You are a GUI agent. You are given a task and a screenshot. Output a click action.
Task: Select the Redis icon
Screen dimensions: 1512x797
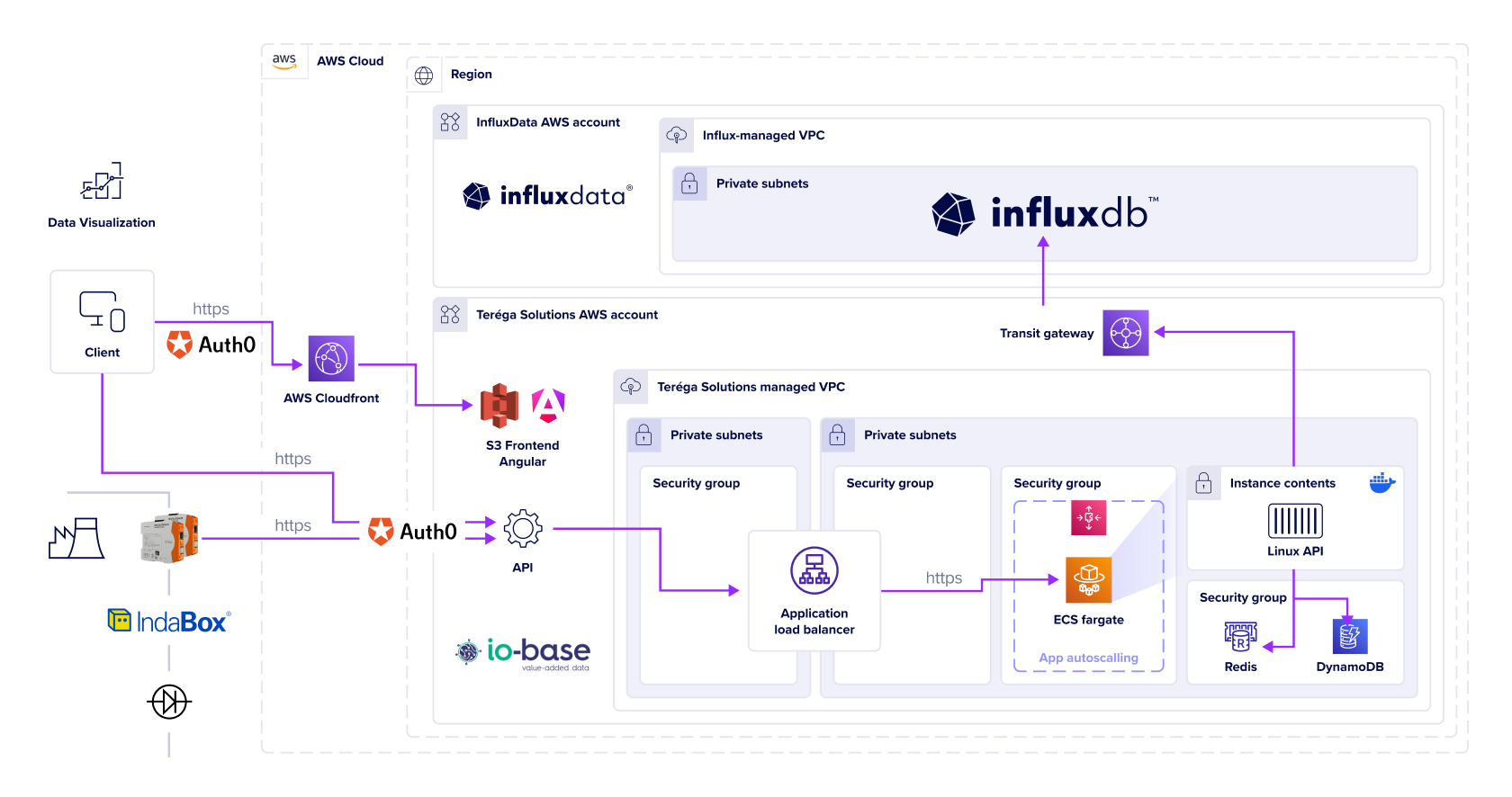click(1240, 636)
